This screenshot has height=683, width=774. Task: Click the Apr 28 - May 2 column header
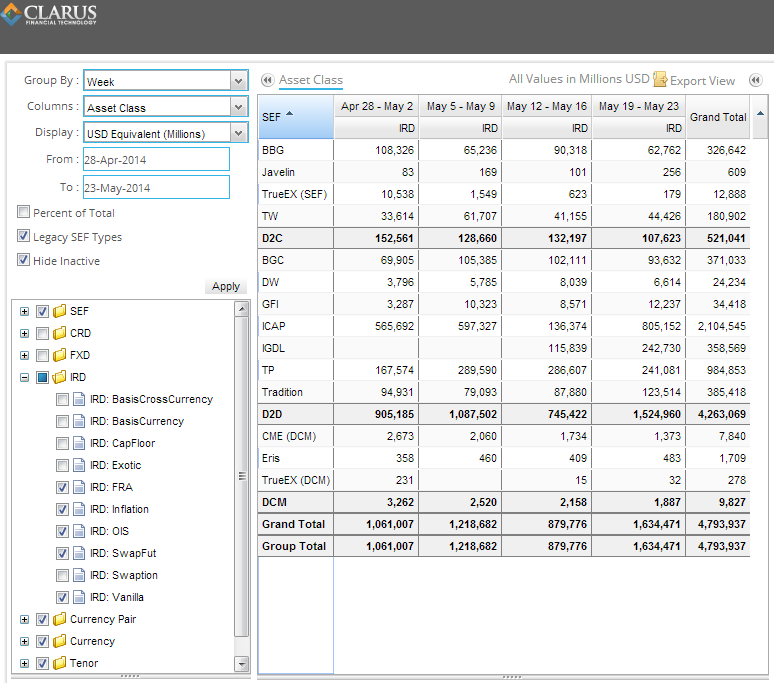pos(377,107)
